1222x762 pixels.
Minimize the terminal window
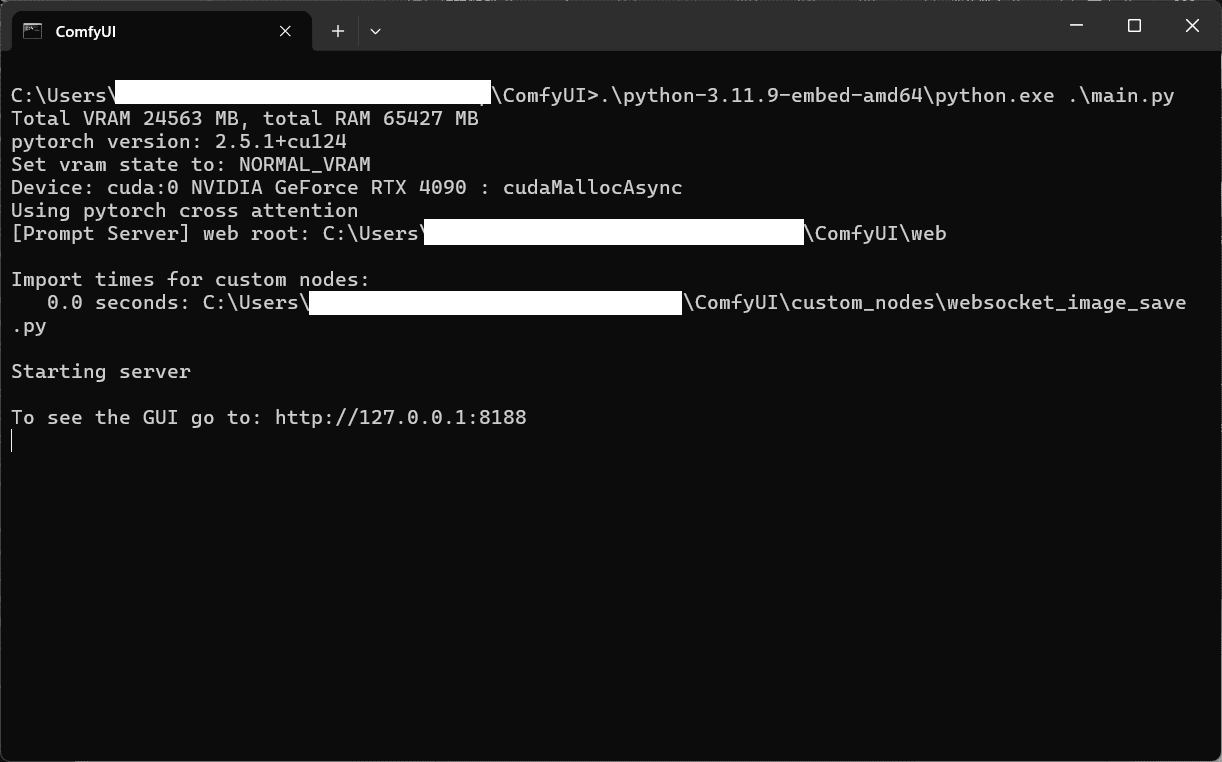coord(1076,26)
